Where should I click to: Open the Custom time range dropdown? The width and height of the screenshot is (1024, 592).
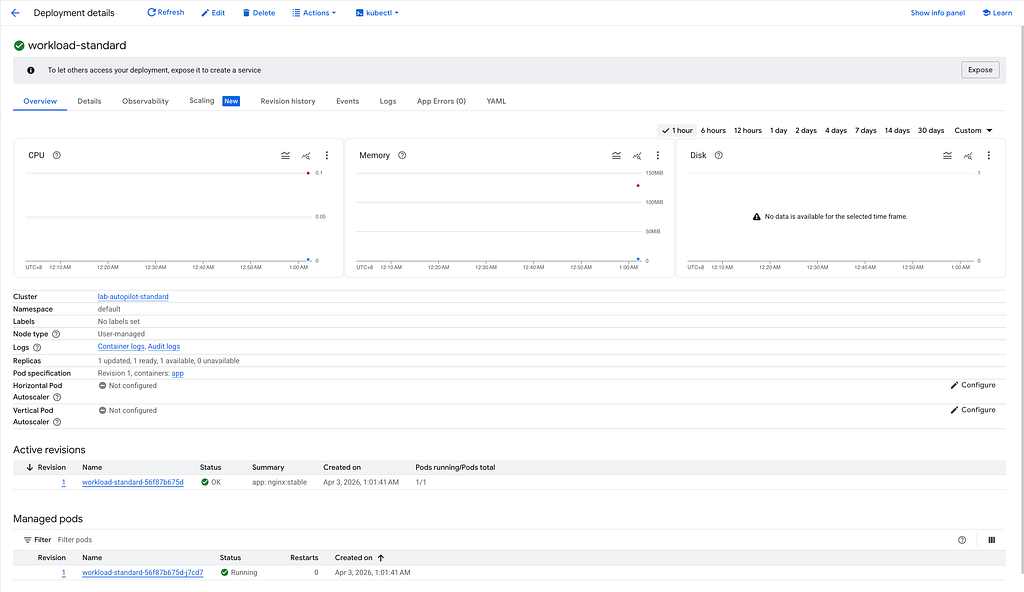[973, 131]
